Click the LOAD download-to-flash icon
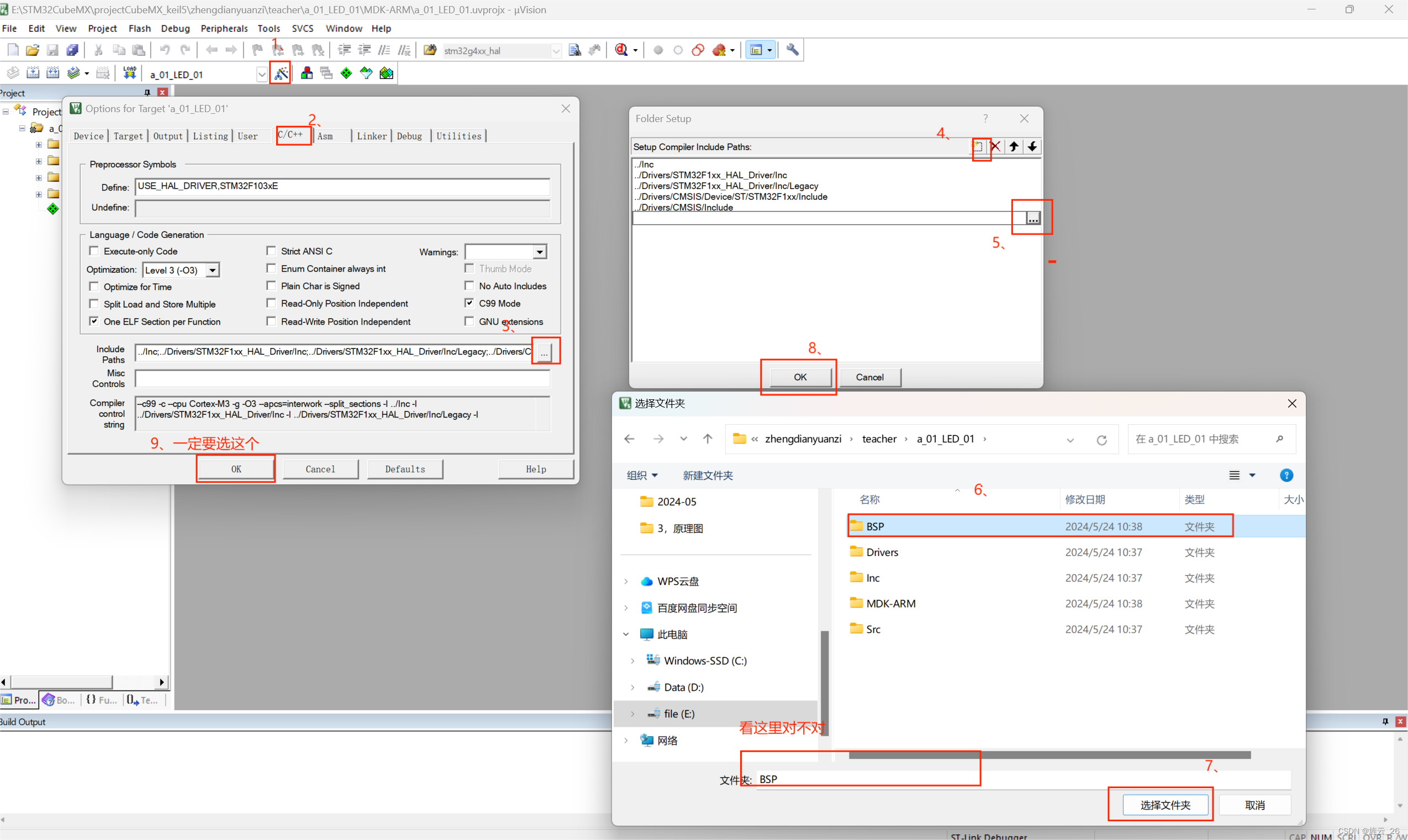1408x840 pixels. click(x=130, y=73)
